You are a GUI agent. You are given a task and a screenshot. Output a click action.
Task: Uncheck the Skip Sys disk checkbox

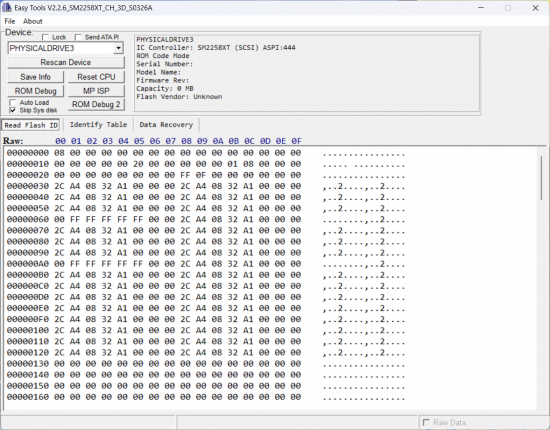(x=13, y=110)
